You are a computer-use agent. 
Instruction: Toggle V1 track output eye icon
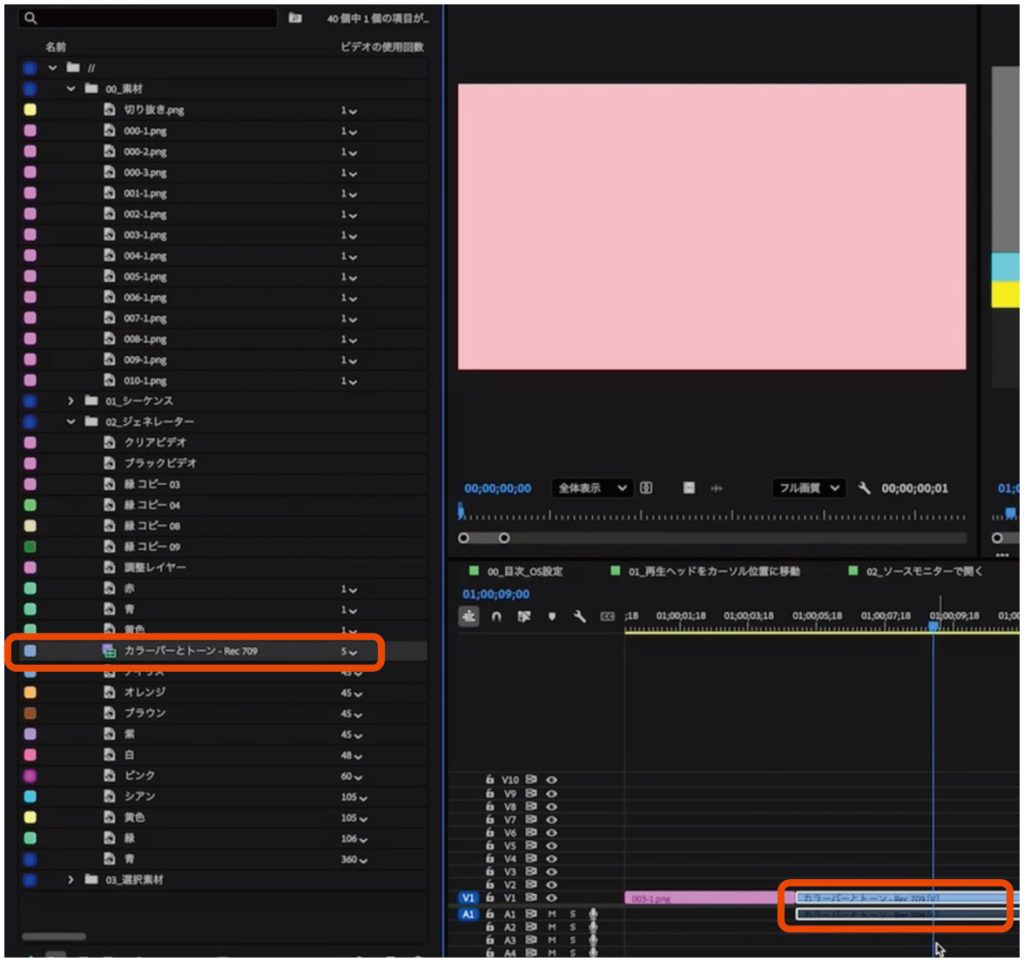pyautogui.click(x=551, y=898)
